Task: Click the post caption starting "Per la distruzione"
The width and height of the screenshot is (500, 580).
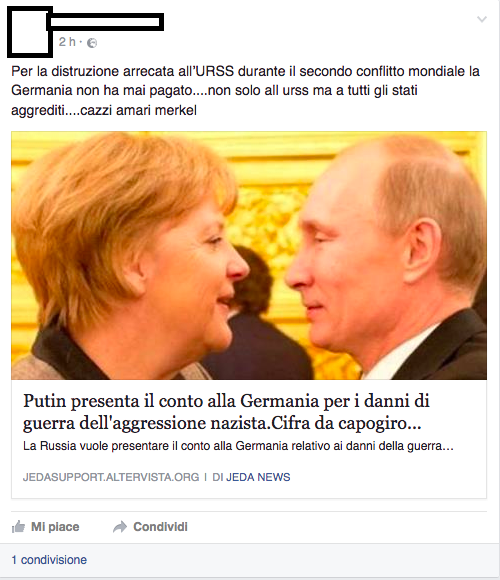Action: click(x=245, y=91)
